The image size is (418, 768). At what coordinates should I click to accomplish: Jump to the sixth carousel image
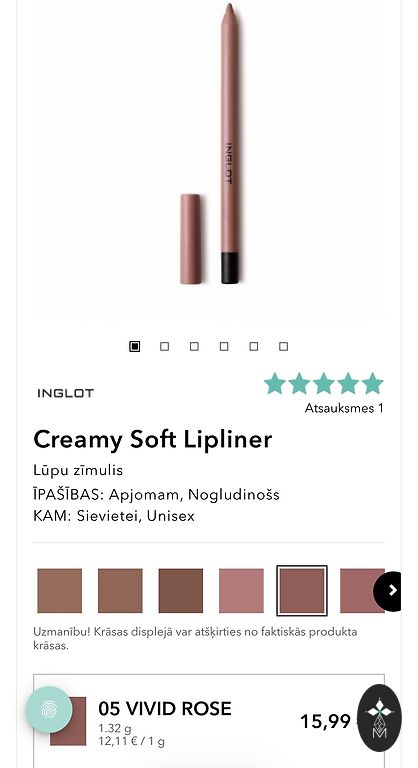click(283, 346)
